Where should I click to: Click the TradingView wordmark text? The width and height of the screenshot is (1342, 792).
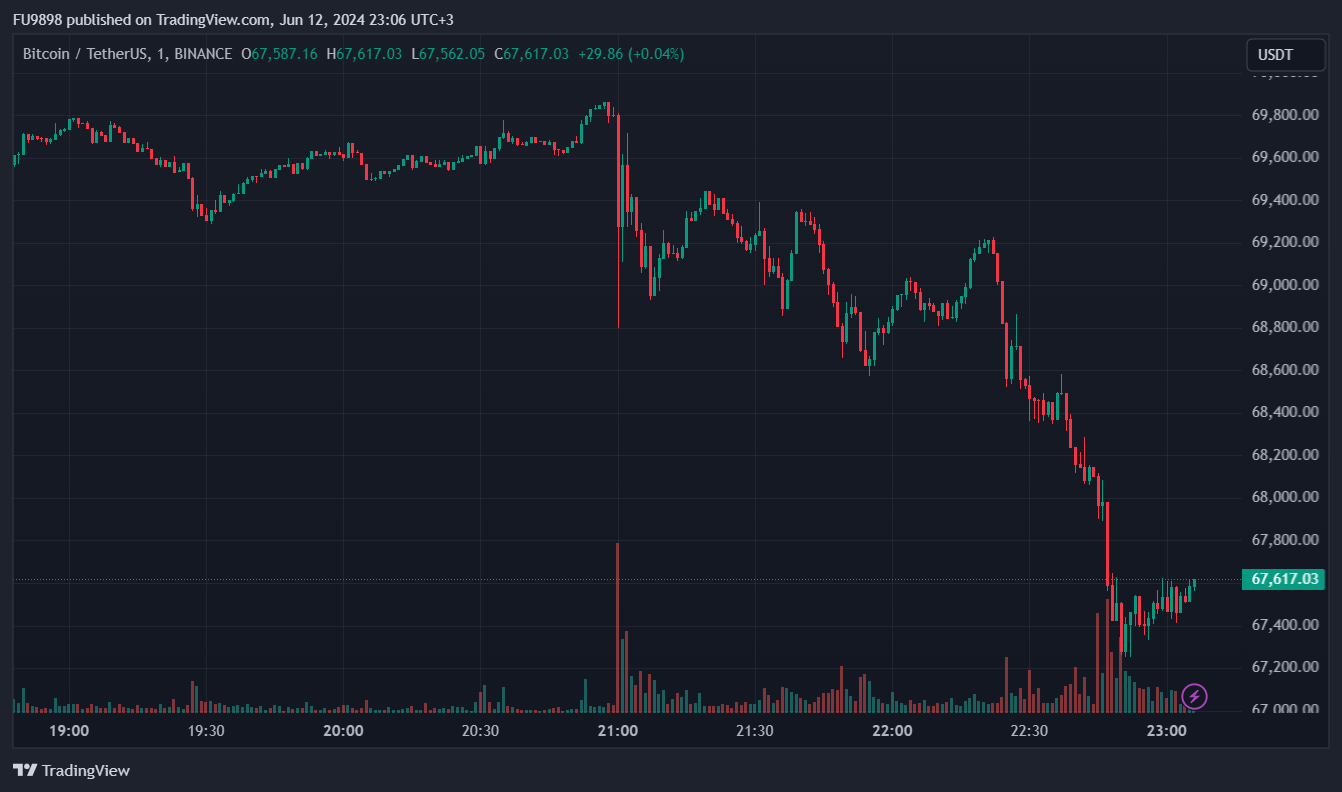[86, 771]
